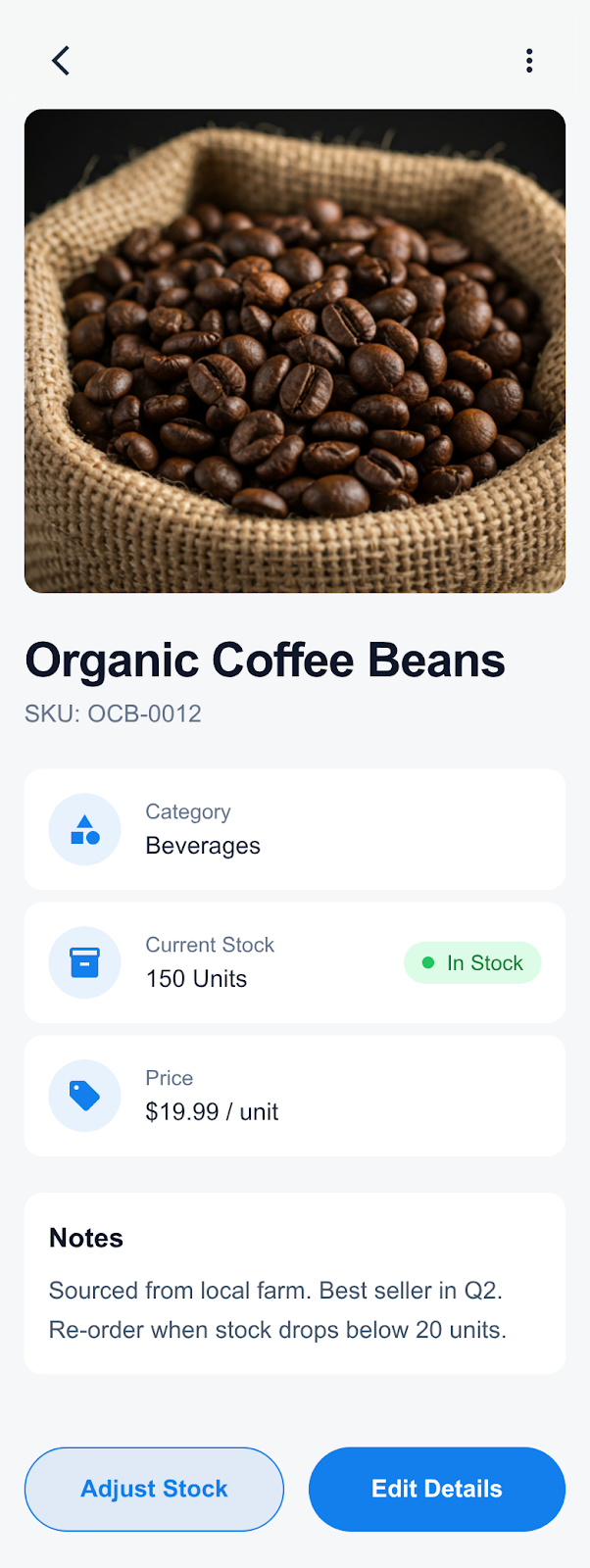The image size is (590, 1568).
Task: Click the green status dot indicator
Action: click(x=428, y=963)
